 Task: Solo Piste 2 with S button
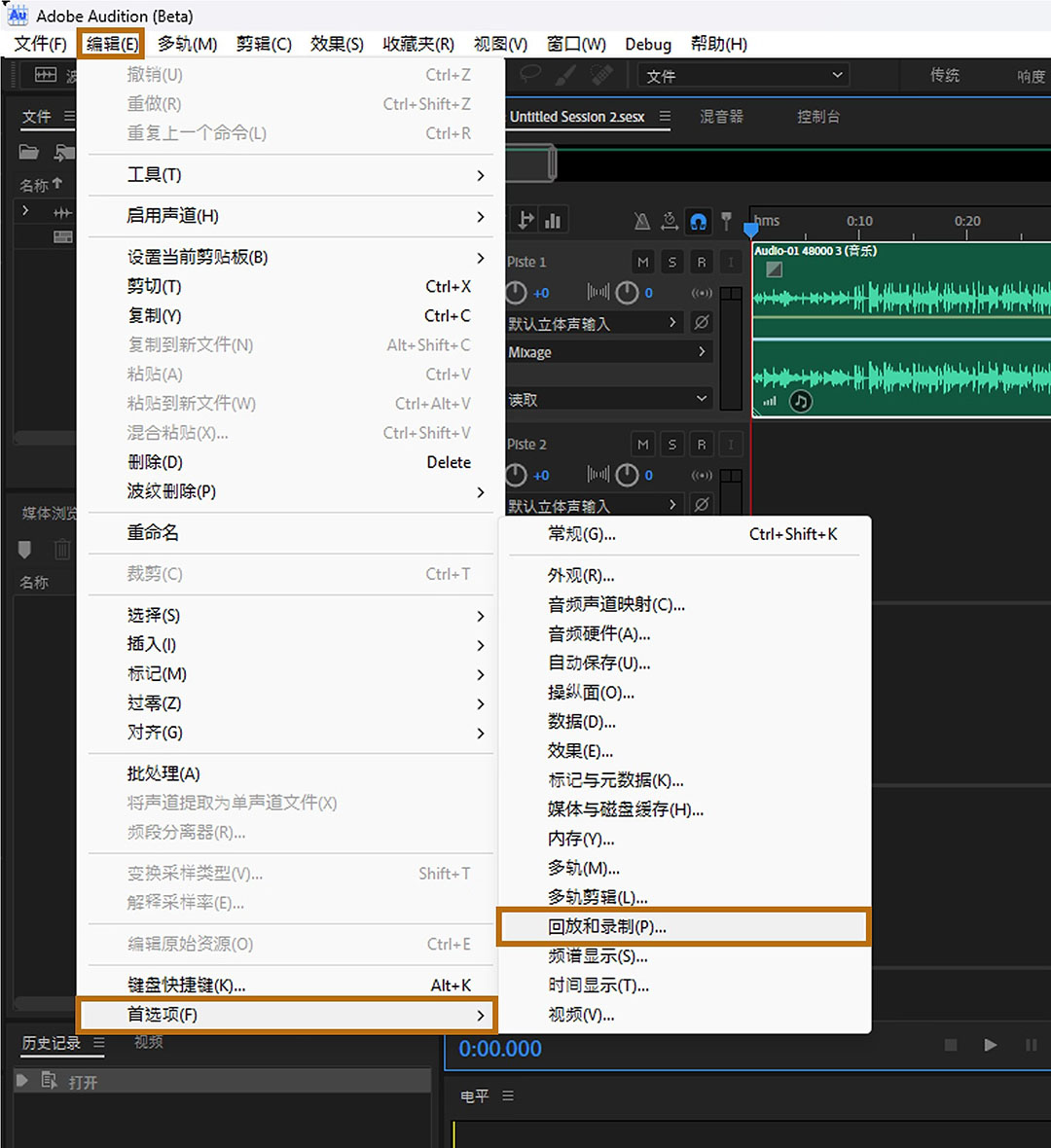tap(672, 445)
